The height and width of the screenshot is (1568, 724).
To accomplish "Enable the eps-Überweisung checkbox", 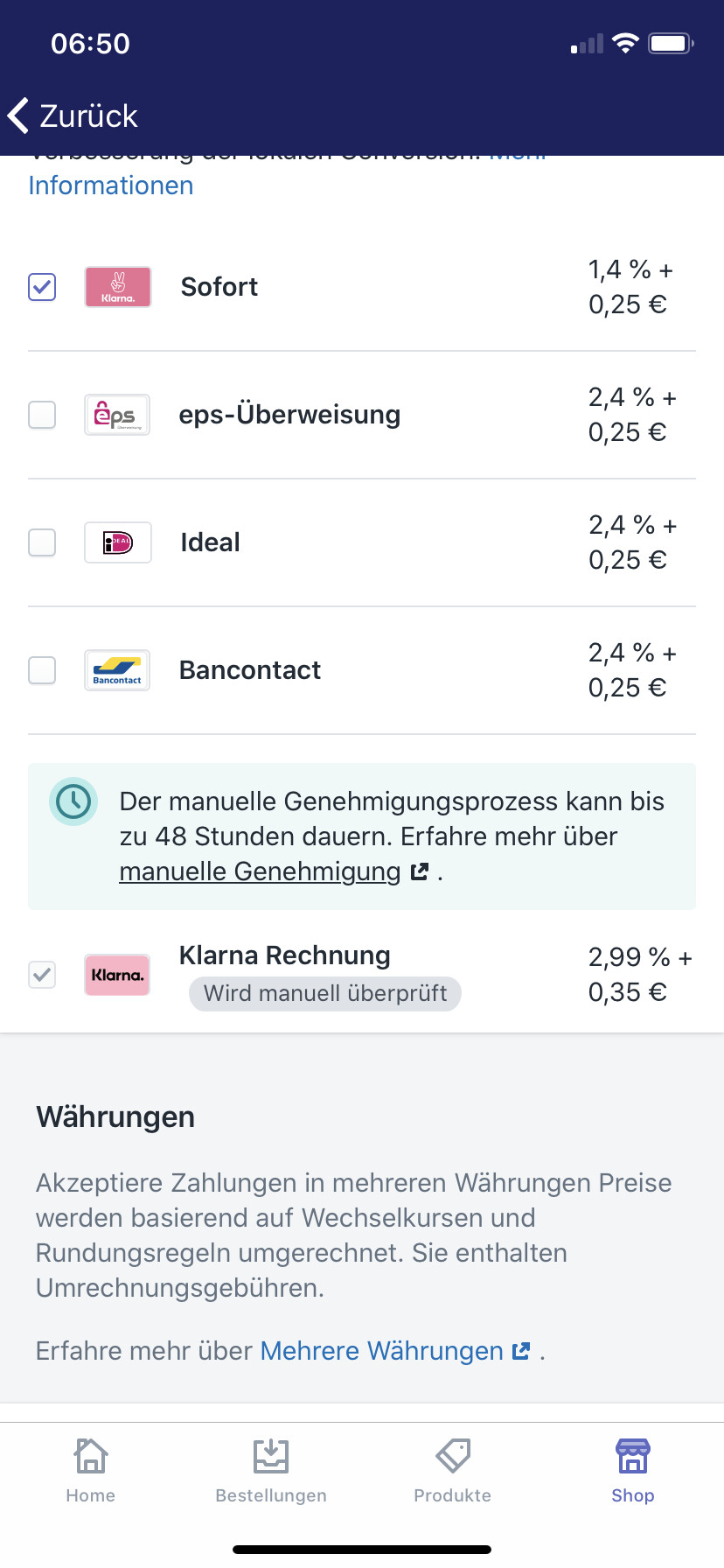I will [42, 415].
